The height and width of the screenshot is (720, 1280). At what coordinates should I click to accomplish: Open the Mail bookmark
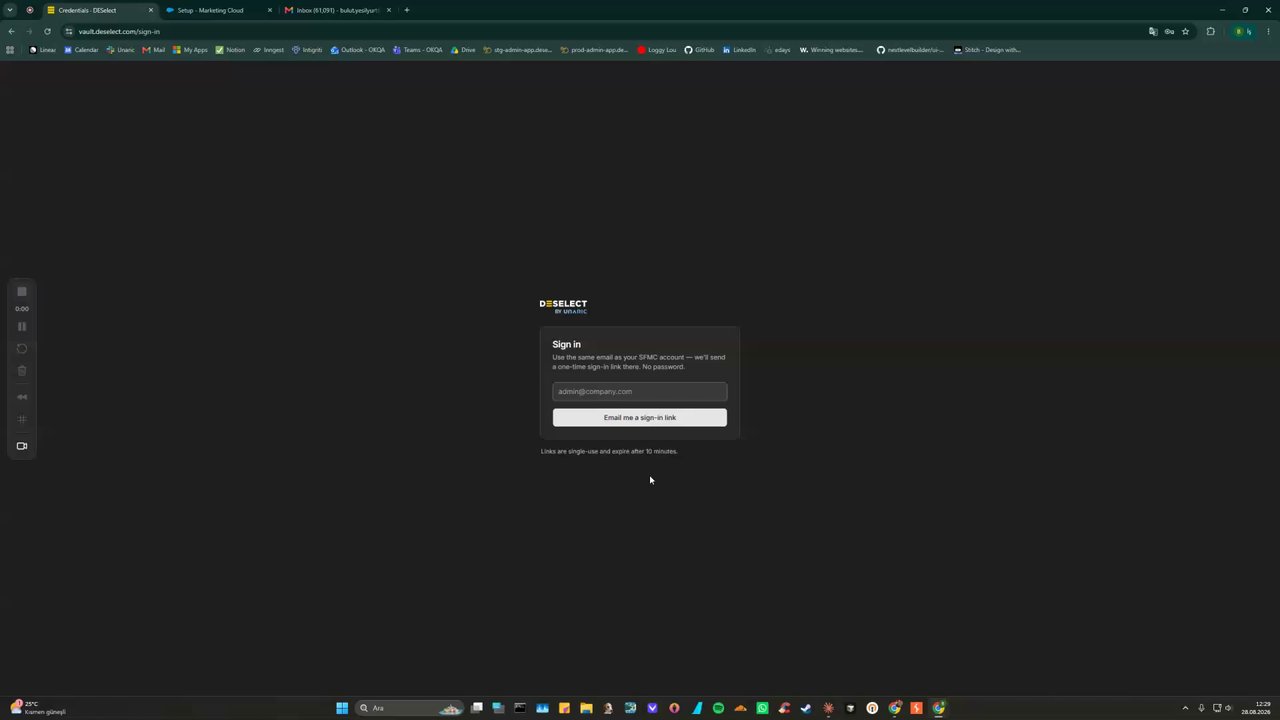coord(154,50)
